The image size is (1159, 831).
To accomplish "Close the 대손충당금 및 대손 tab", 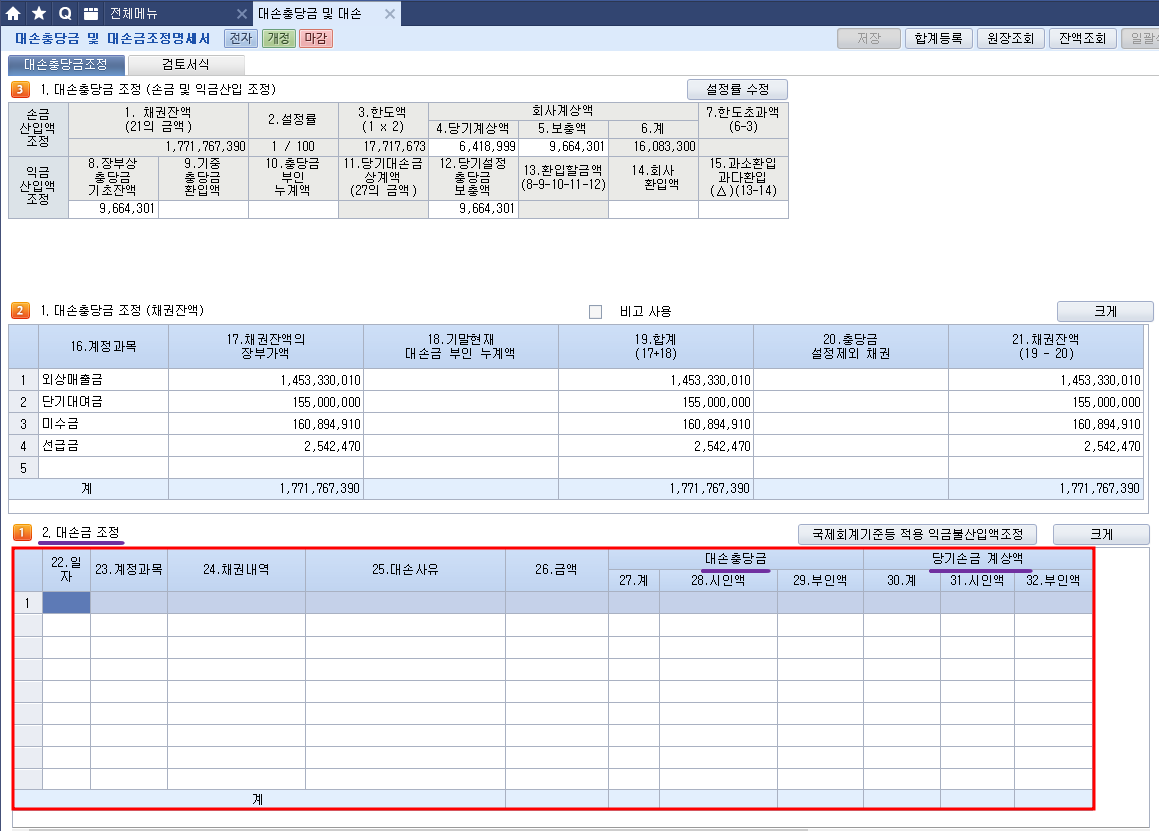I will [x=388, y=14].
